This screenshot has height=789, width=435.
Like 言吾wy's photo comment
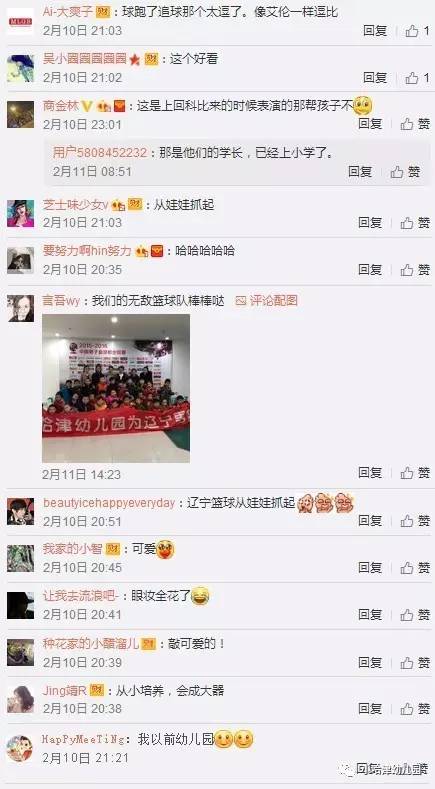[415, 472]
